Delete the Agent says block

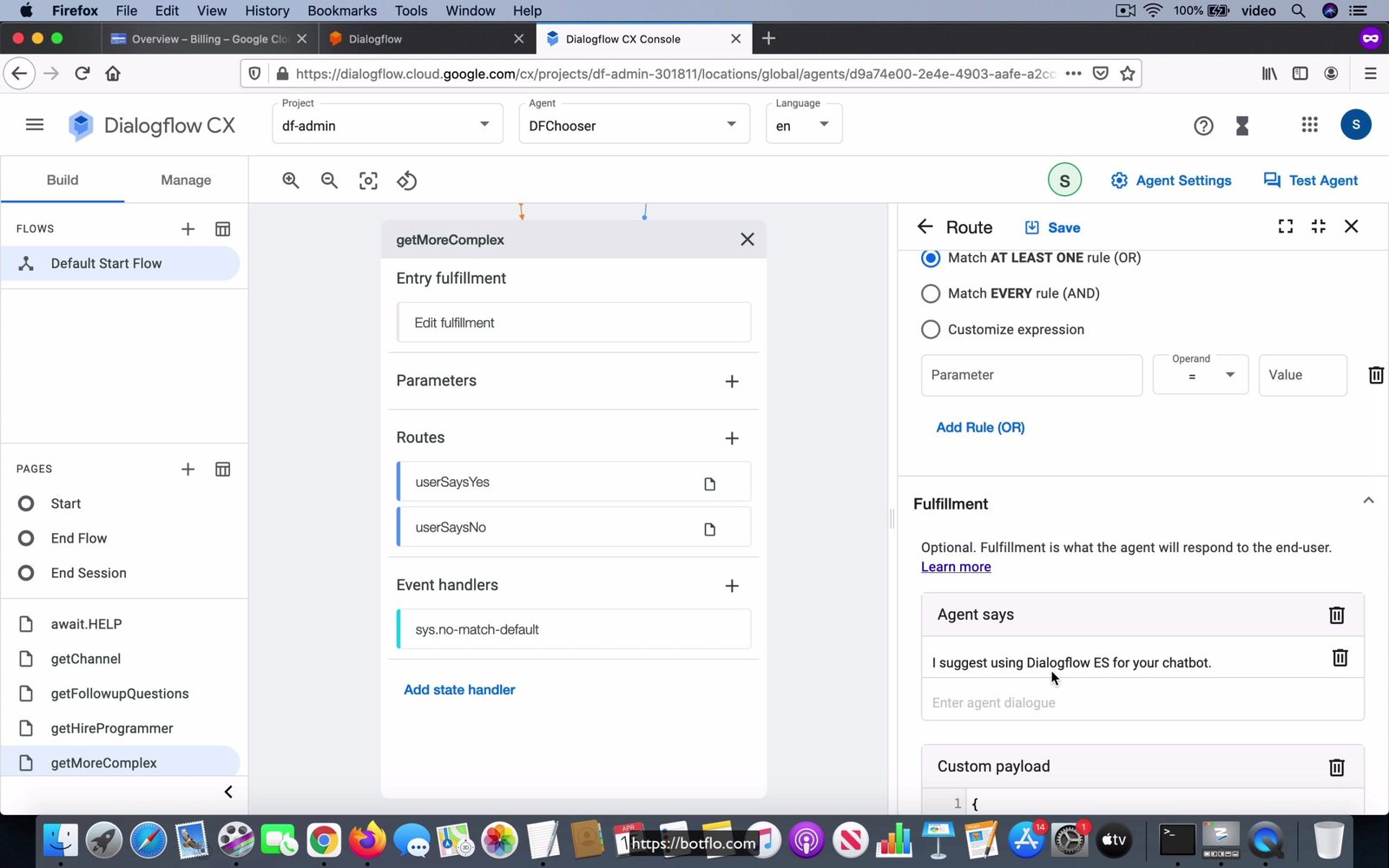click(x=1337, y=615)
